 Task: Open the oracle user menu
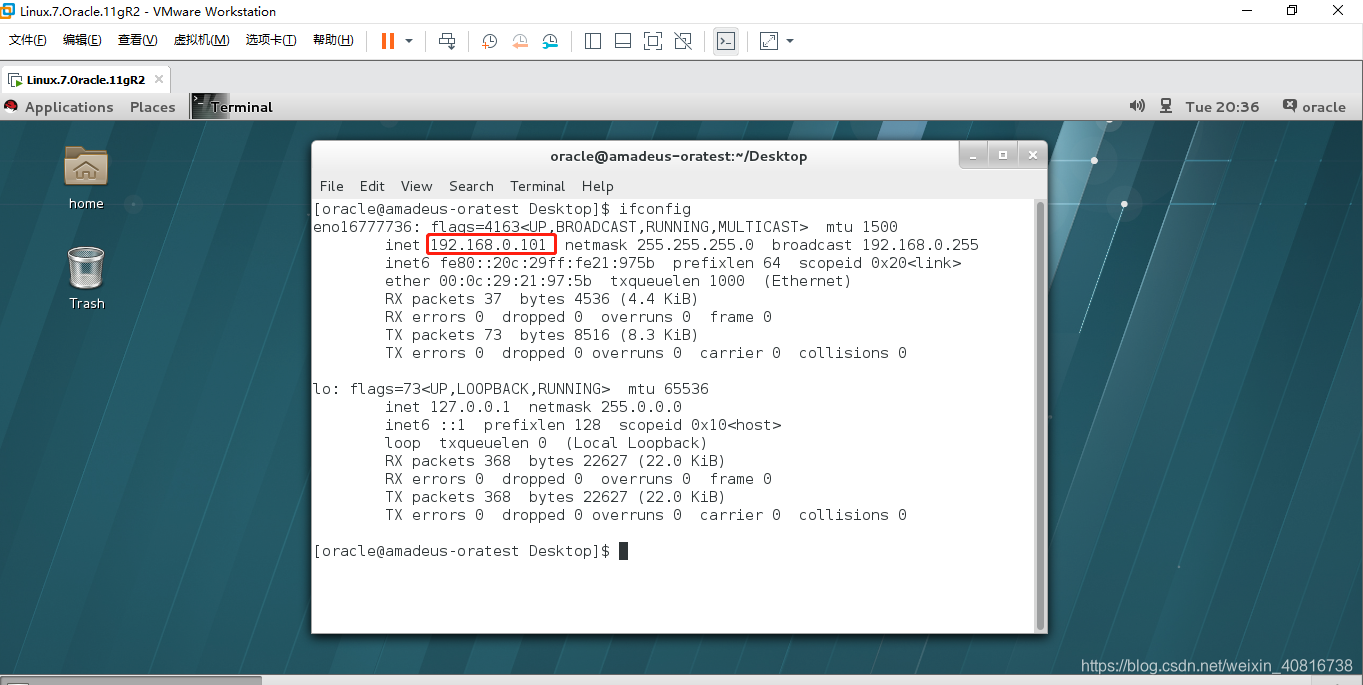point(1315,107)
